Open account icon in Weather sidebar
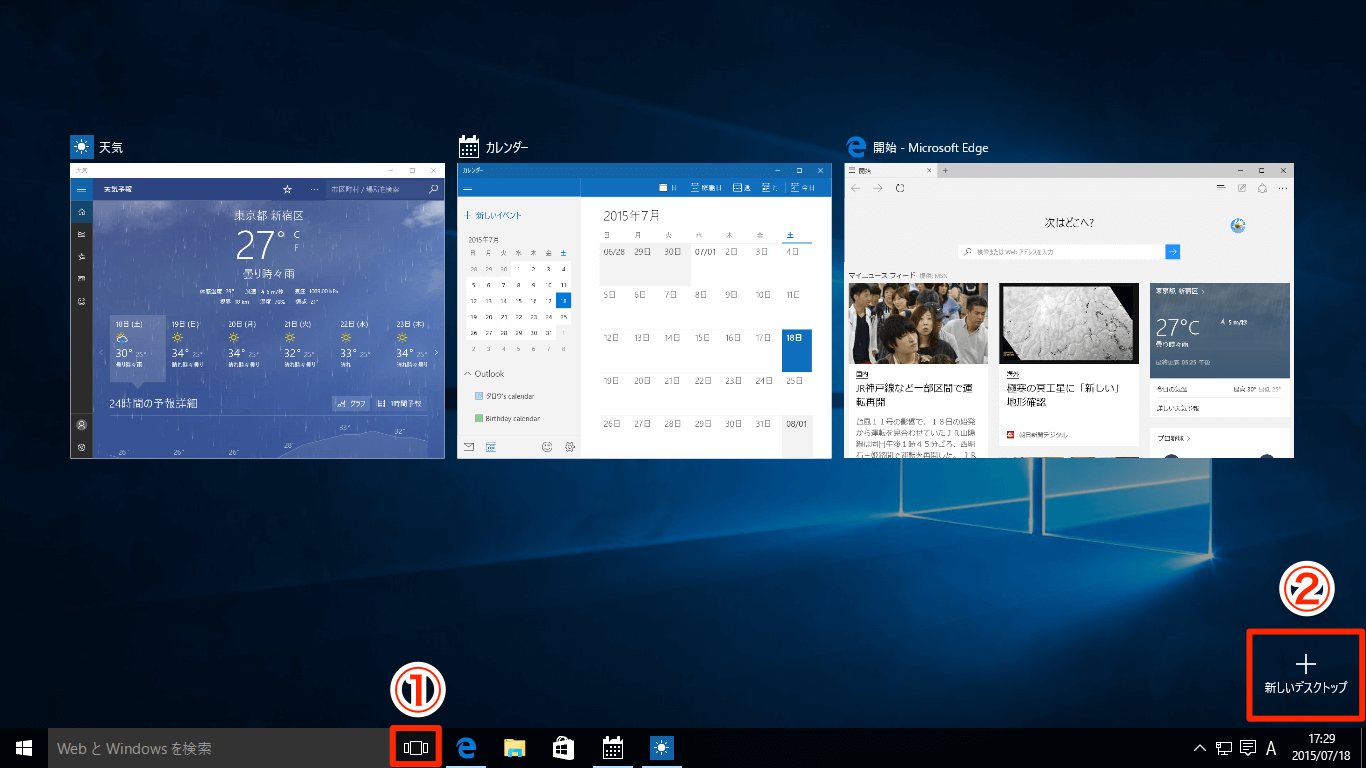 tap(82, 425)
